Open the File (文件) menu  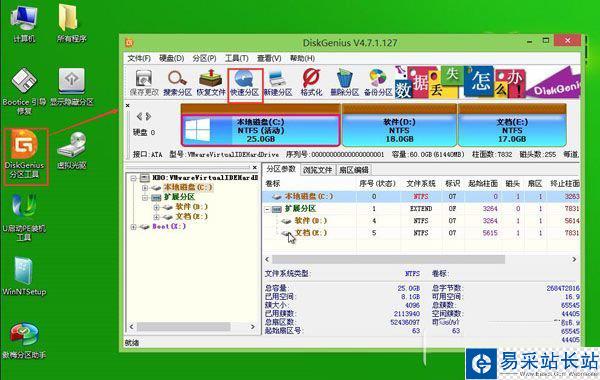139,58
